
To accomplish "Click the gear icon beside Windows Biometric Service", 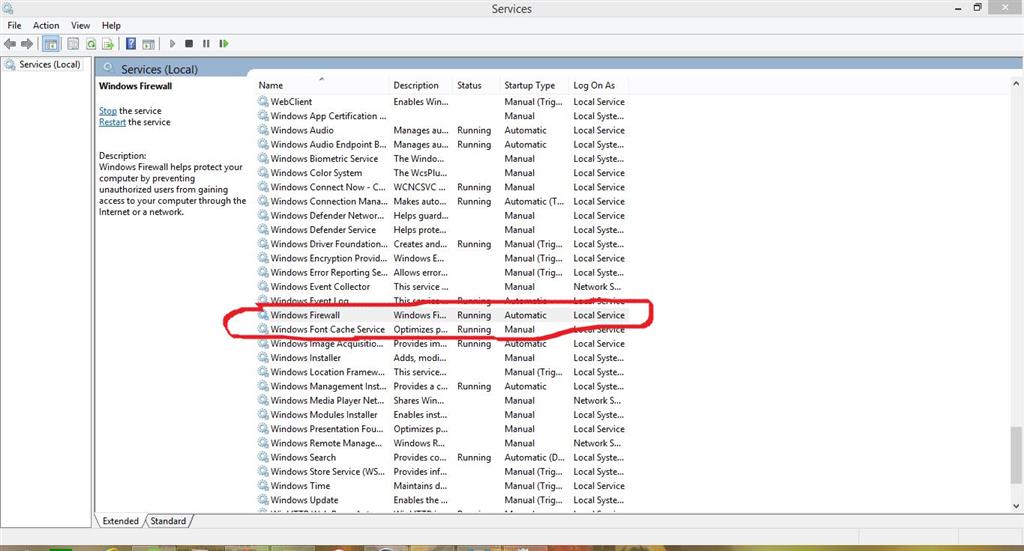I will [x=263, y=159].
